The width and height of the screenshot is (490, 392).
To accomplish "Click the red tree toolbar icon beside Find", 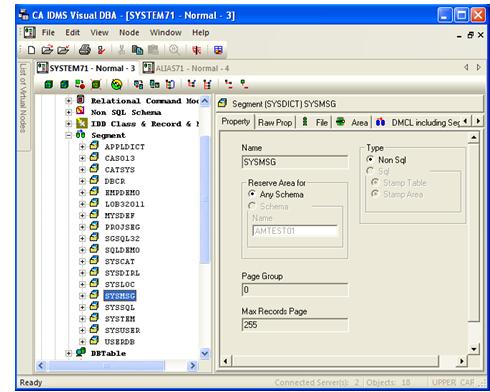I will pos(197,50).
